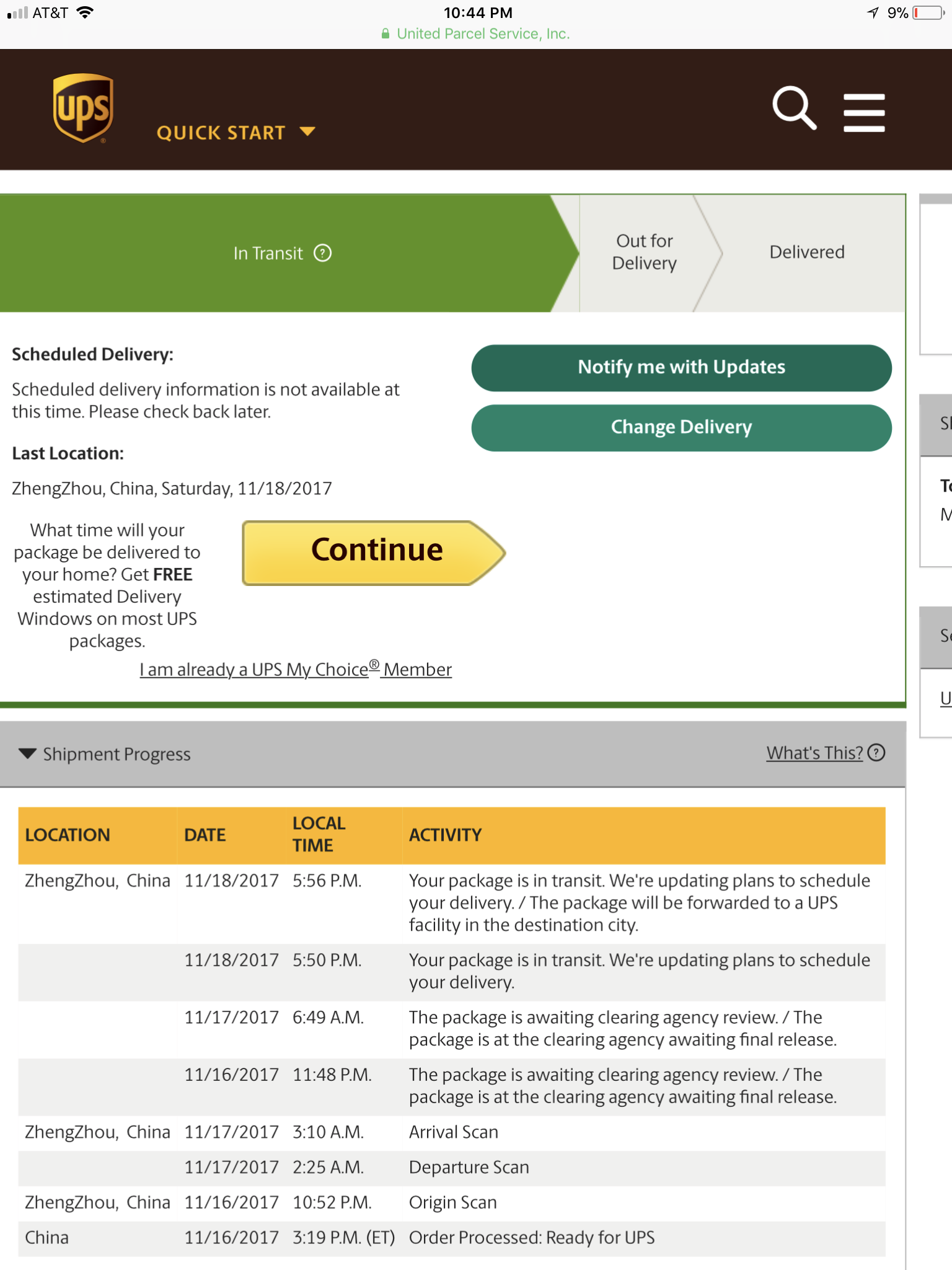Select the 2:25 A.M. time cell
Image resolution: width=952 pixels, height=1270 pixels.
328,1167
